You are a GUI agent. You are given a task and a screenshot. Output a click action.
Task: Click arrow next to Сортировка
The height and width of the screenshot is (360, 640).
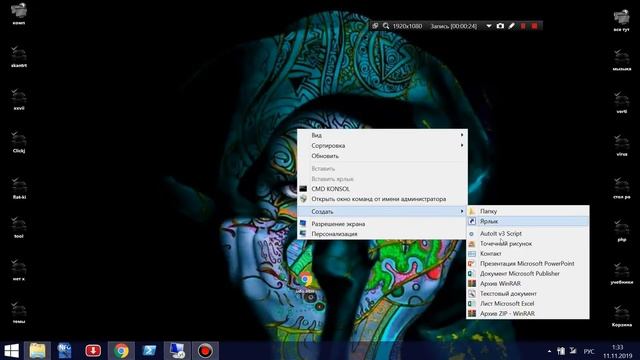tap(462, 145)
